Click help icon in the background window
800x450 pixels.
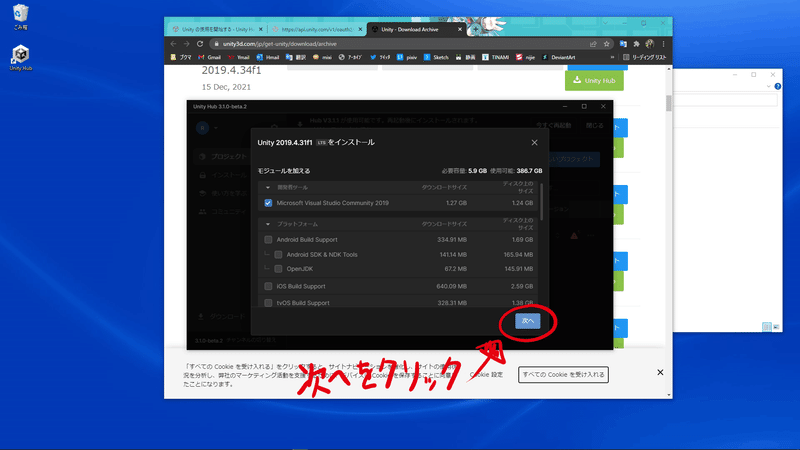point(778,86)
